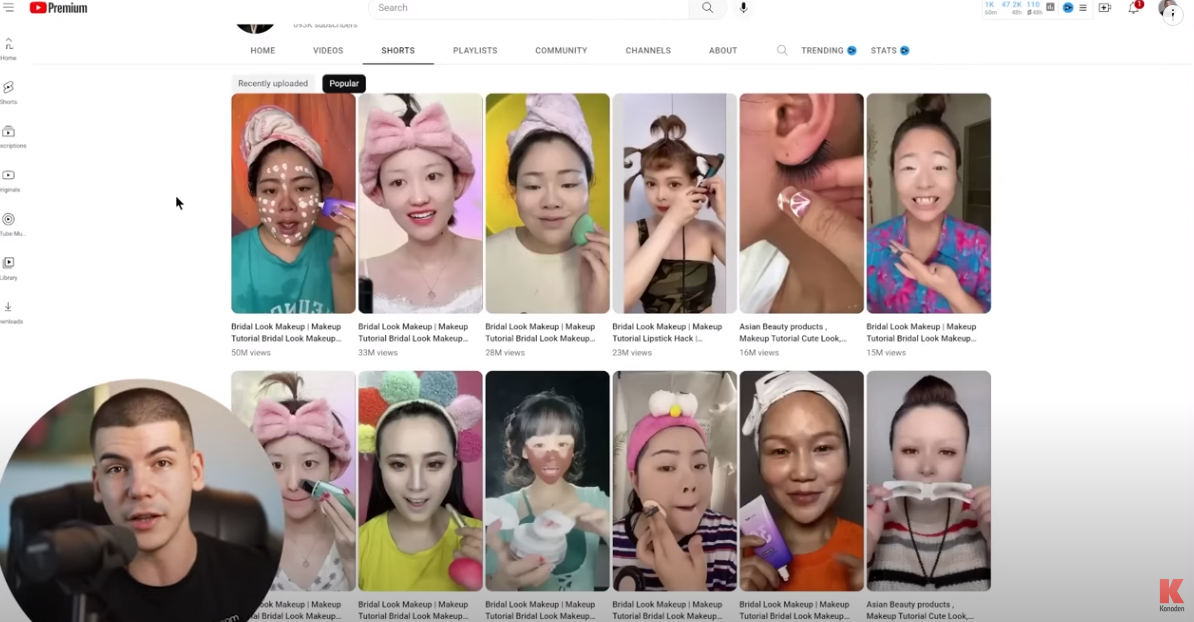Open Shorts in the left sidebar
Image resolution: width=1194 pixels, height=622 pixels.
point(8,92)
